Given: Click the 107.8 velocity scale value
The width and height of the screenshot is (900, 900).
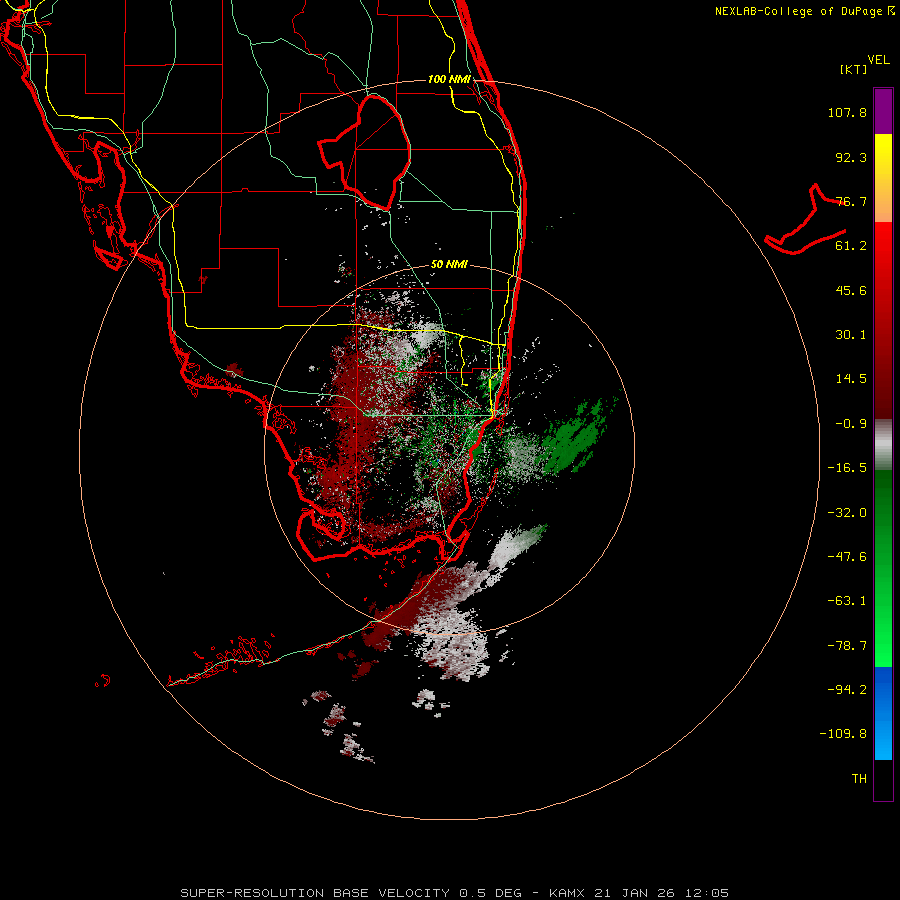Looking at the screenshot, I should pyautogui.click(x=847, y=112).
